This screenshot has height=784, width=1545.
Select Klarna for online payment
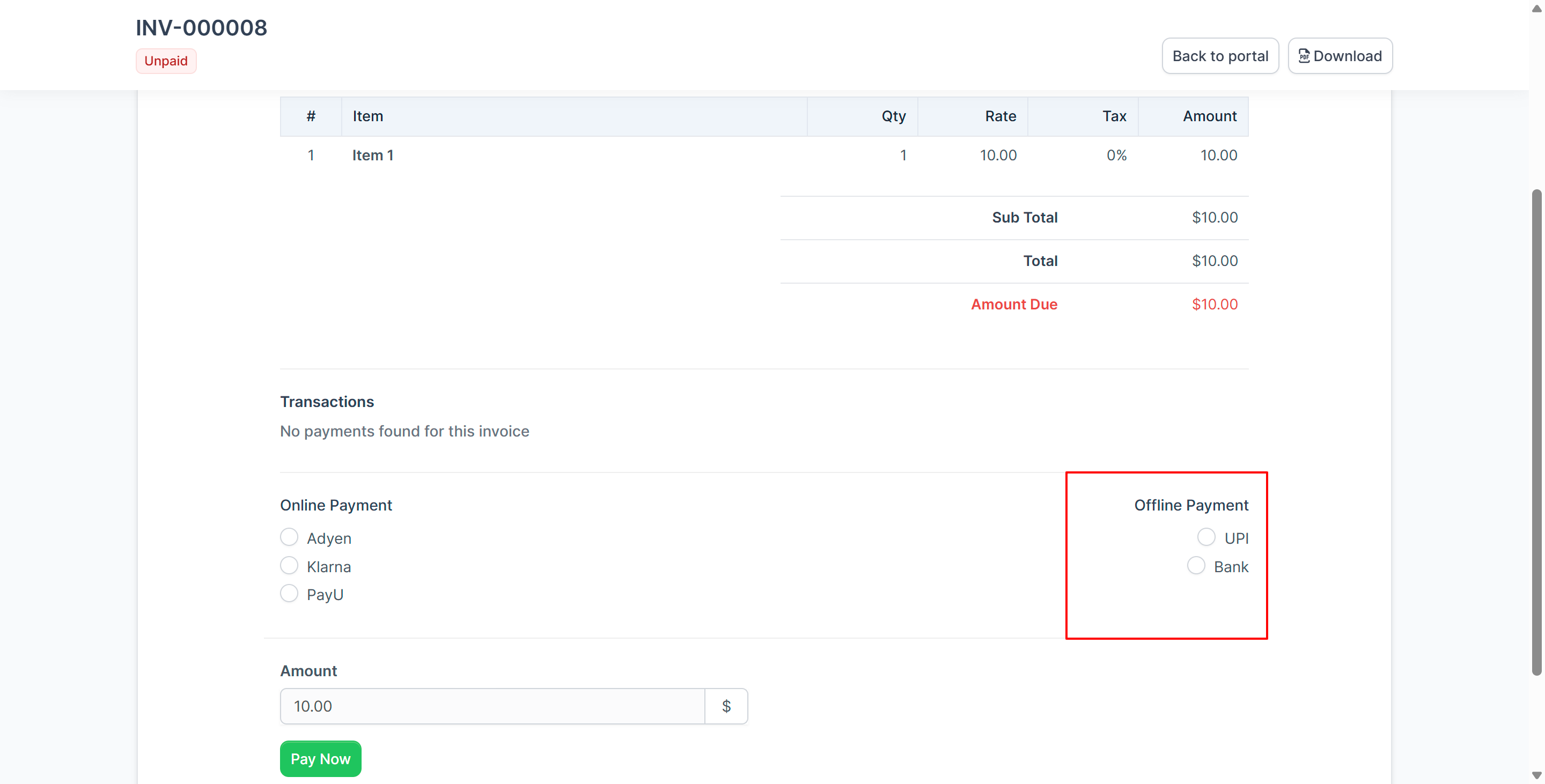pyautogui.click(x=289, y=565)
